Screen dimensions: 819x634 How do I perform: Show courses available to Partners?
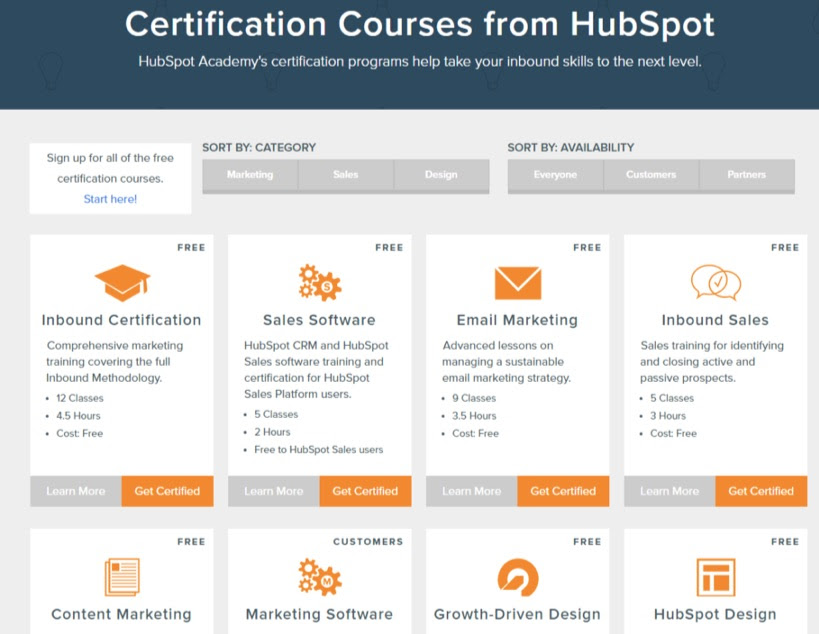pyautogui.click(x=747, y=175)
